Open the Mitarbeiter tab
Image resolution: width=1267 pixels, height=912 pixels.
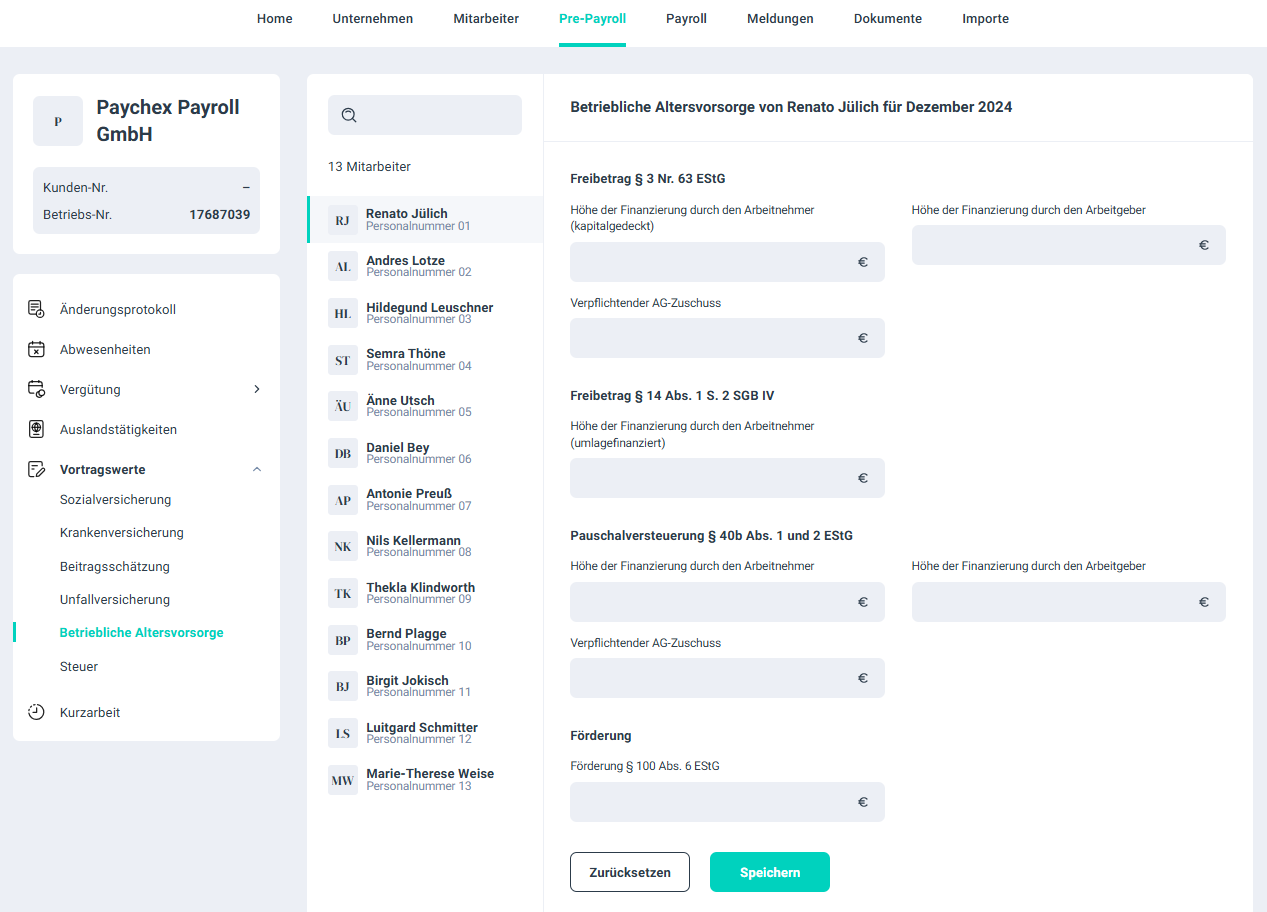coord(486,18)
